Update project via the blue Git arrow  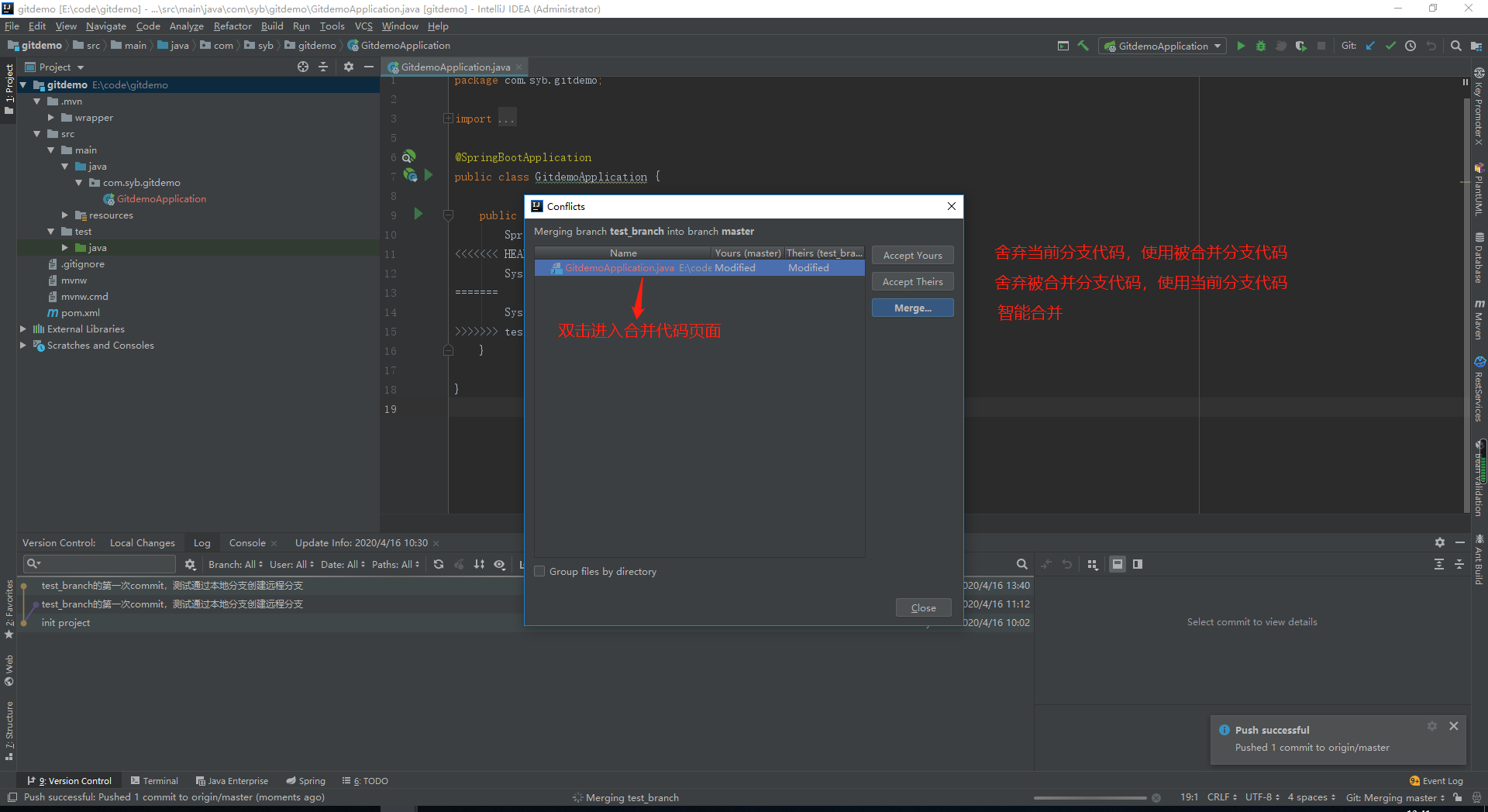click(1370, 46)
